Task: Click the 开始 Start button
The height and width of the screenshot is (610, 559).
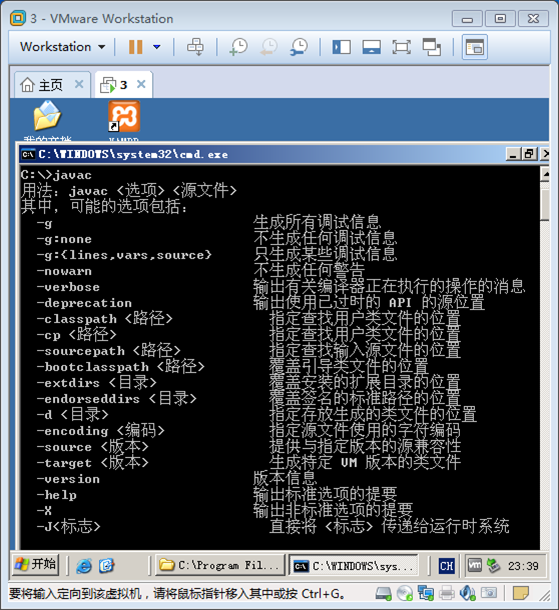Action: pos(35,564)
